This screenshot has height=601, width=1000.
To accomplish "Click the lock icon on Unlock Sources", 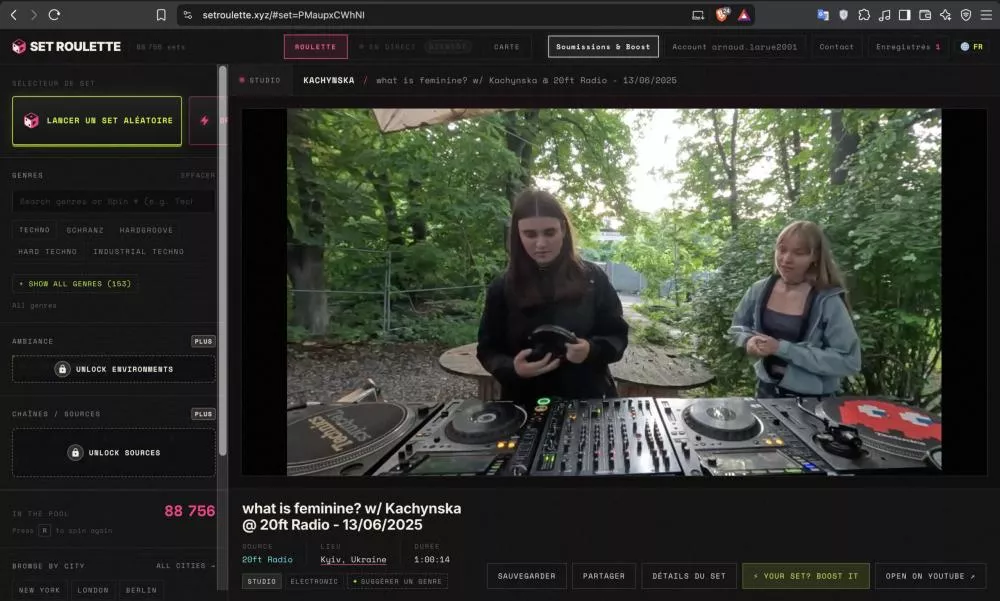I will 75,452.
